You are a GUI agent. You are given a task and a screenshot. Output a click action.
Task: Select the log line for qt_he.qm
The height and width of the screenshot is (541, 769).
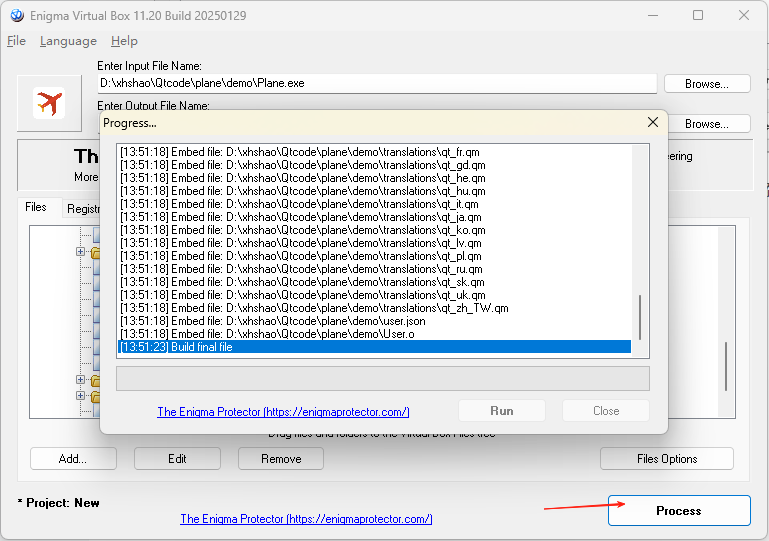click(x=375, y=178)
